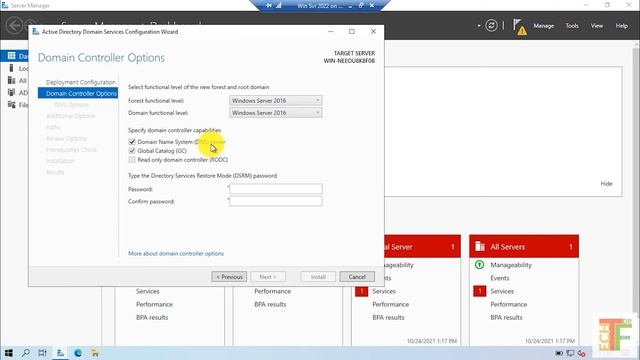Click the All Servers red tile header
This screenshot has width=640, height=360.
click(x=524, y=246)
